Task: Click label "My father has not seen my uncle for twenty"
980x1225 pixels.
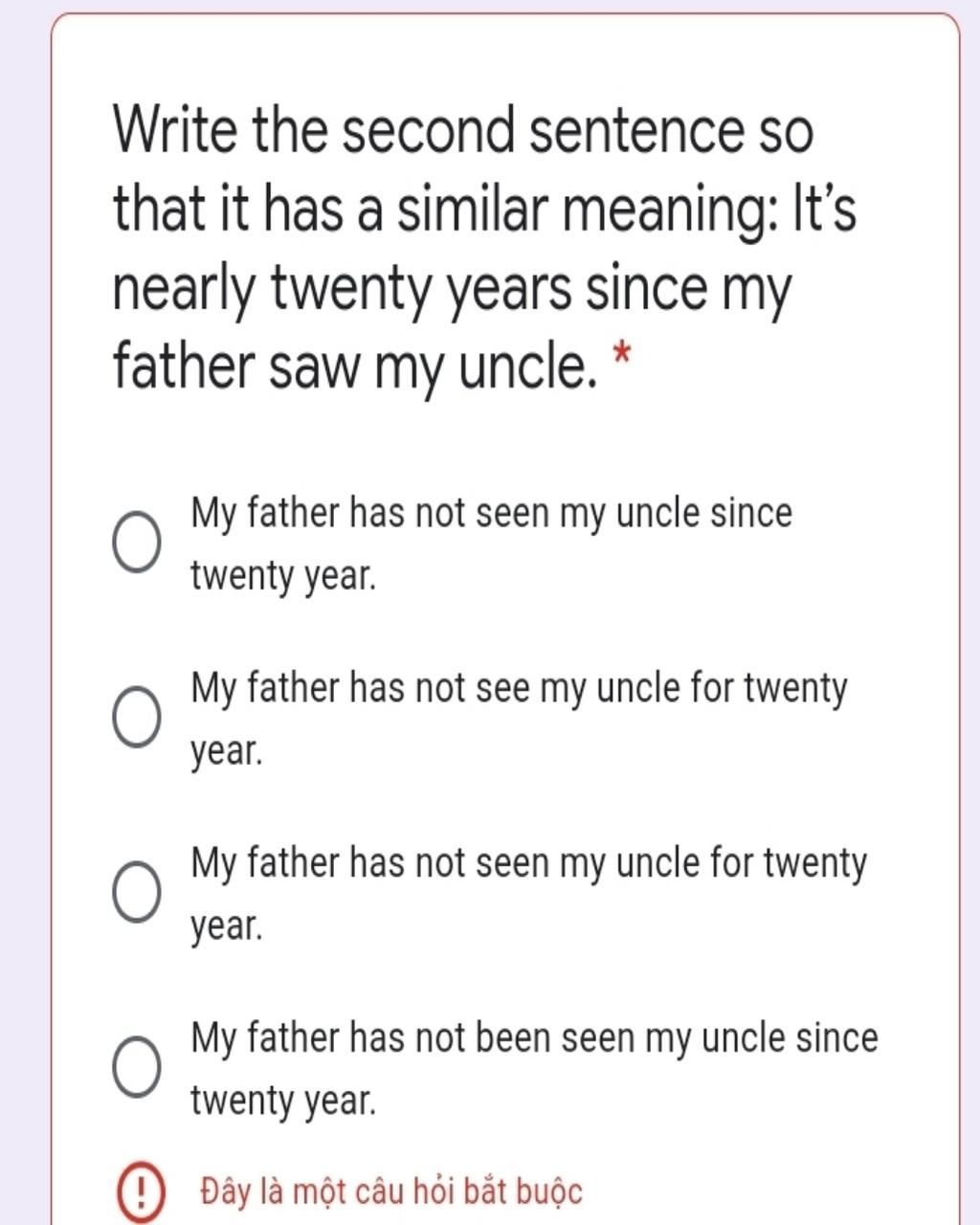Action: pos(528,864)
